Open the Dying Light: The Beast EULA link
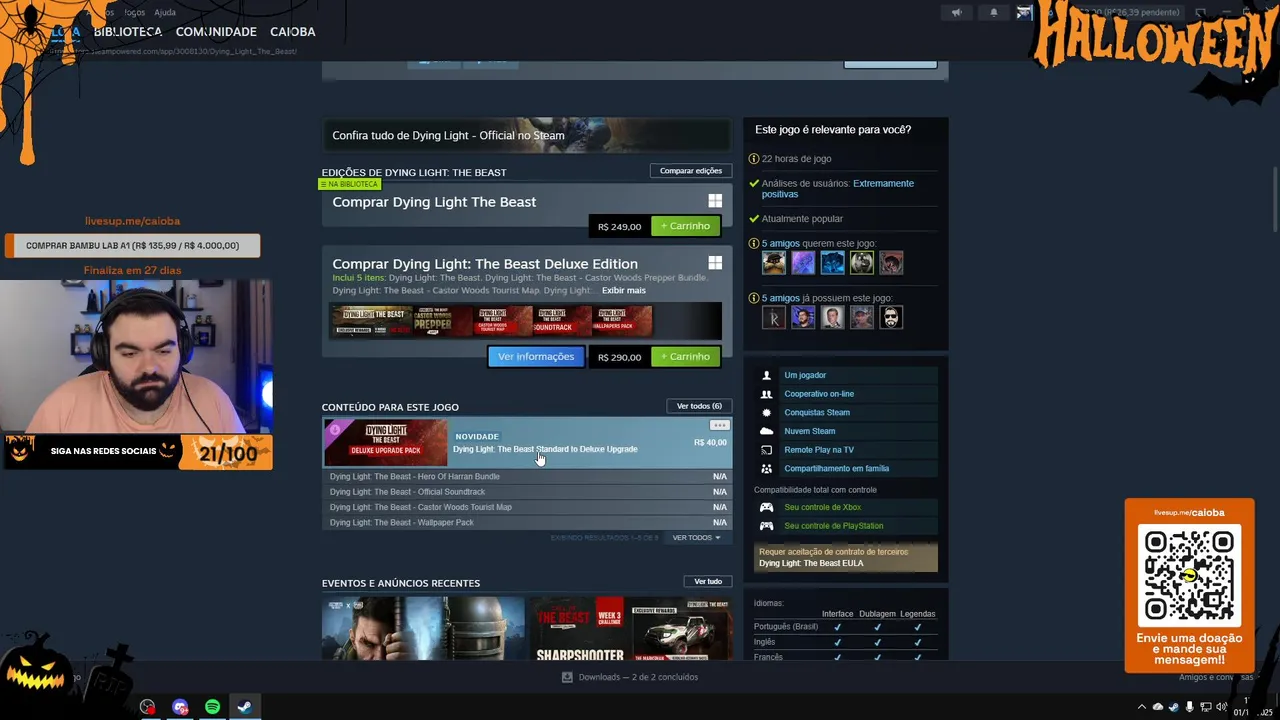The height and width of the screenshot is (720, 1280). [811, 563]
